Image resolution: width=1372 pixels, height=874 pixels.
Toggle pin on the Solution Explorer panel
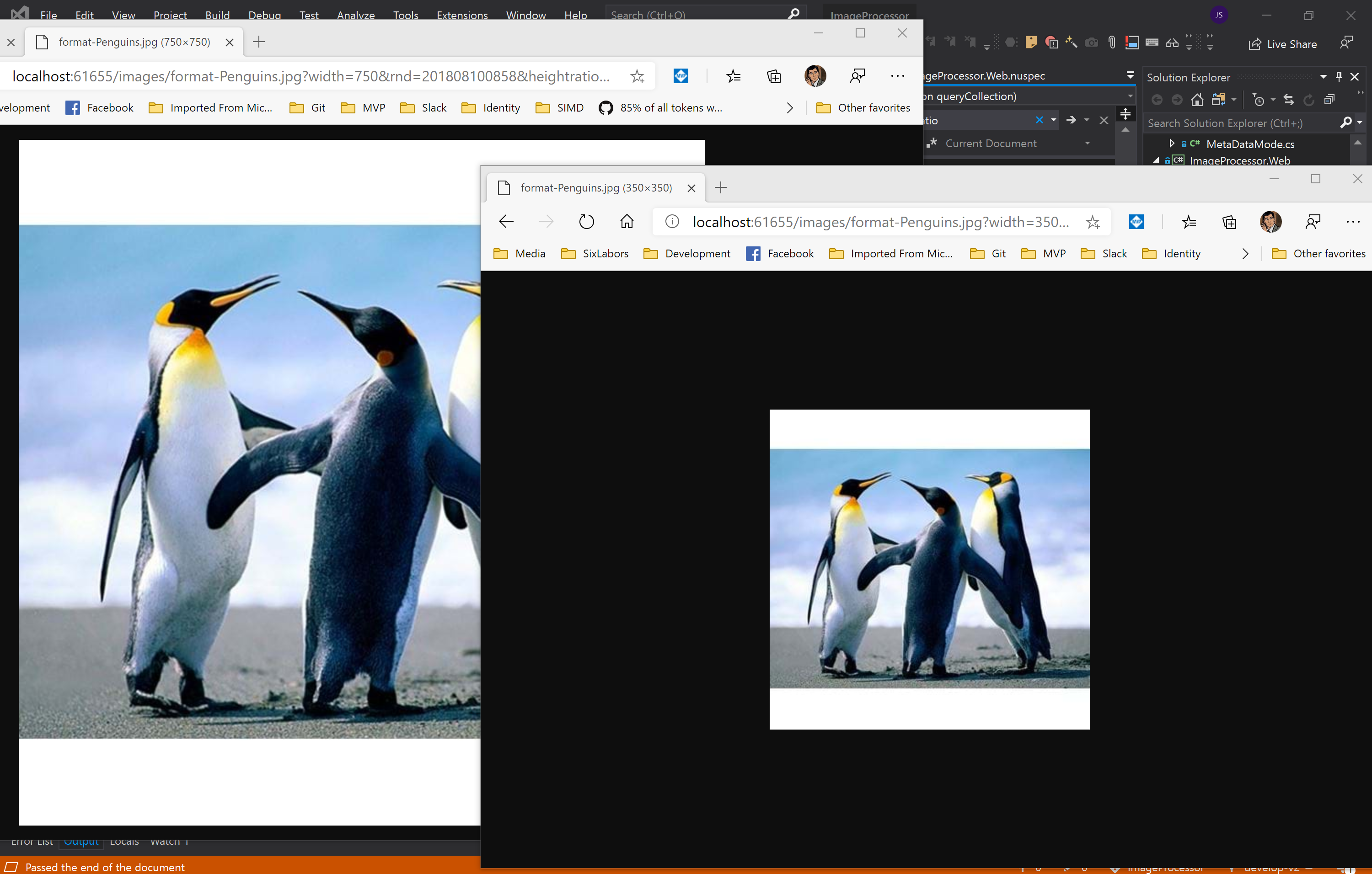tap(1339, 76)
